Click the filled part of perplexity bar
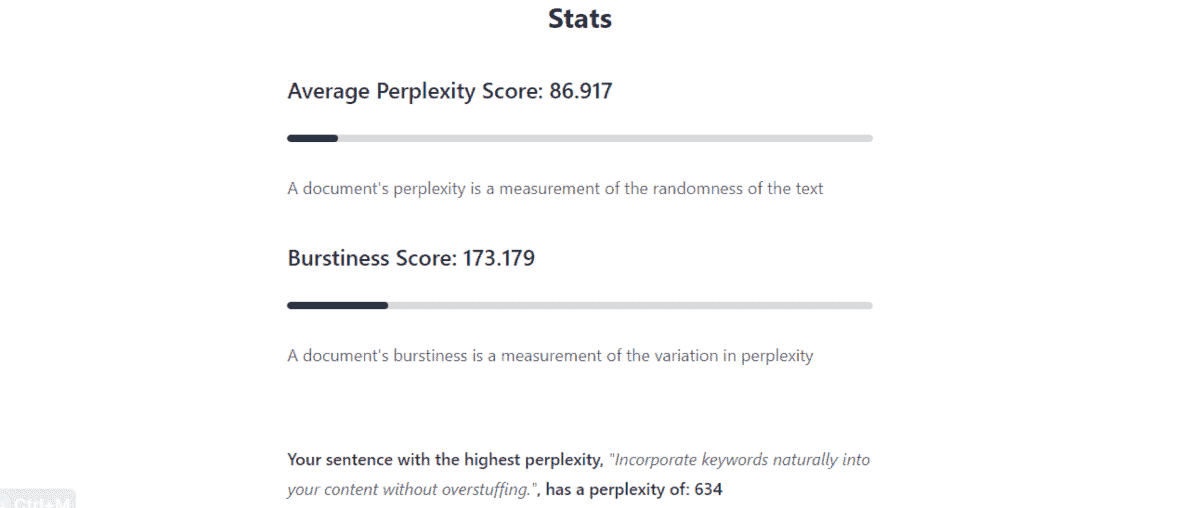This screenshot has height=508, width=1200. [312, 138]
